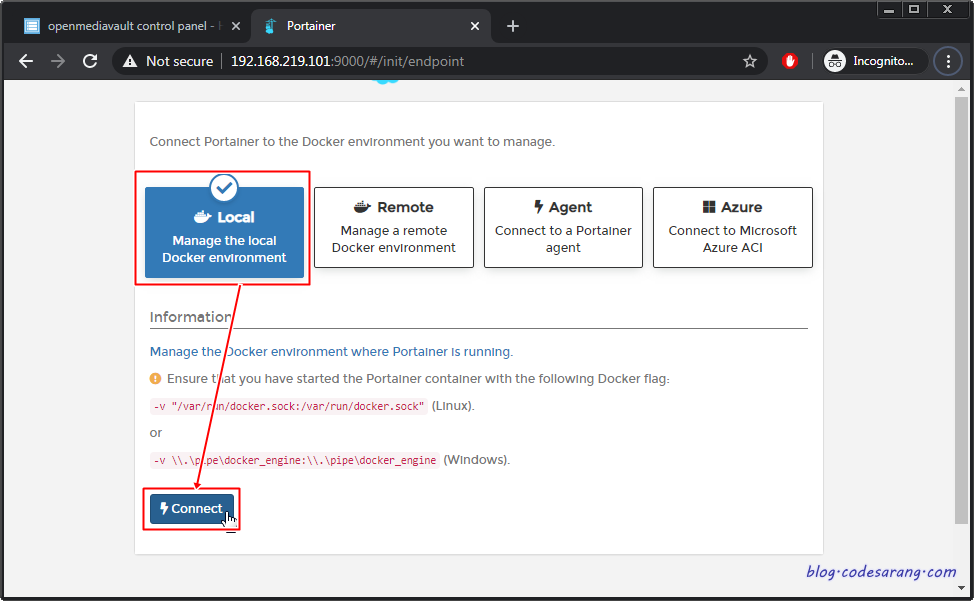This screenshot has width=974, height=601.
Task: Click the address bar URL
Action: tap(347, 61)
